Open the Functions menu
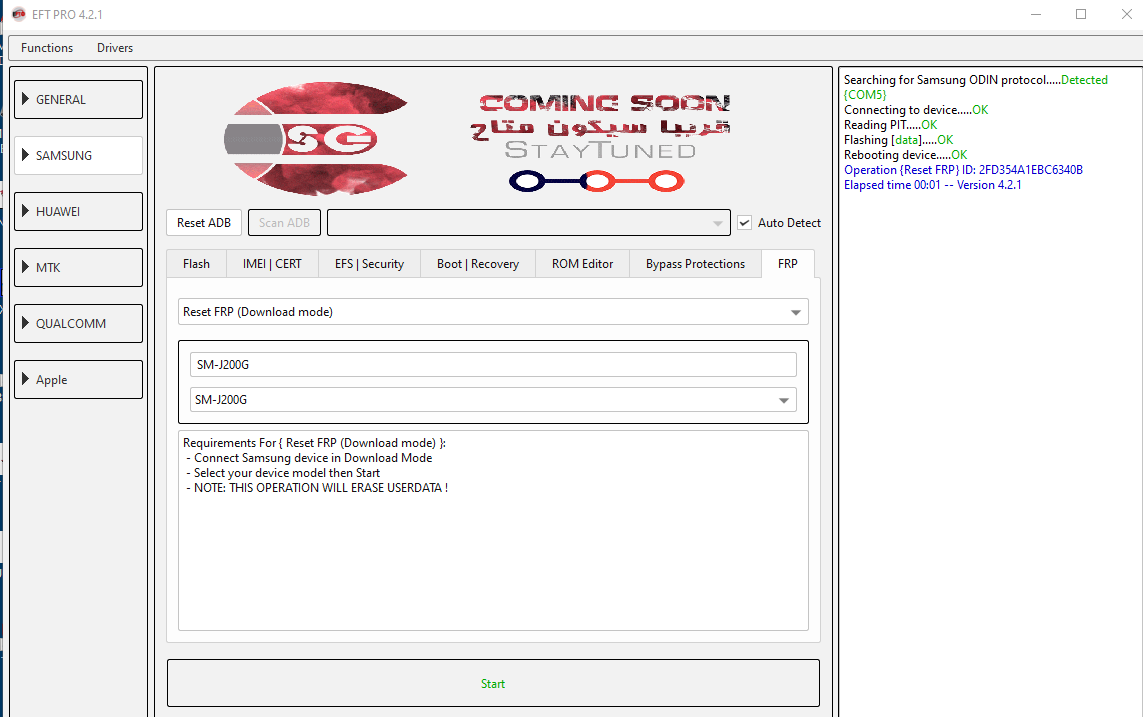The image size is (1143, 717). (x=47, y=48)
